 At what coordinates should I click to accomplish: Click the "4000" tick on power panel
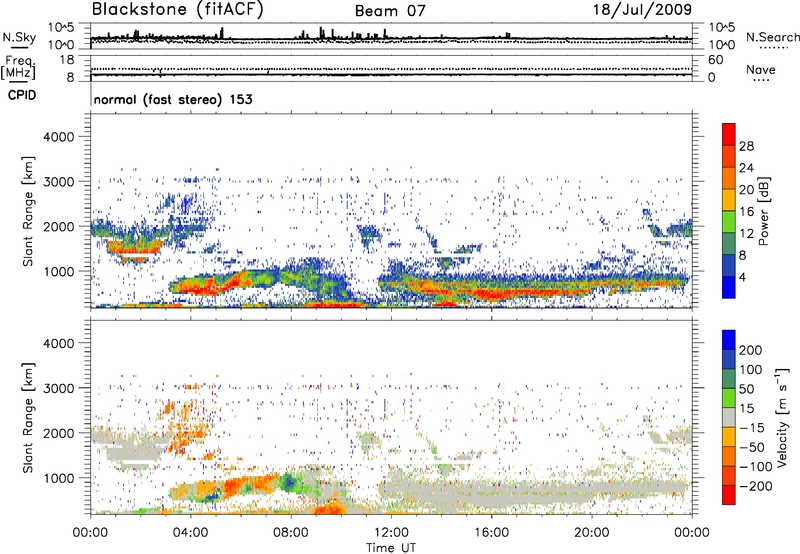(59, 137)
